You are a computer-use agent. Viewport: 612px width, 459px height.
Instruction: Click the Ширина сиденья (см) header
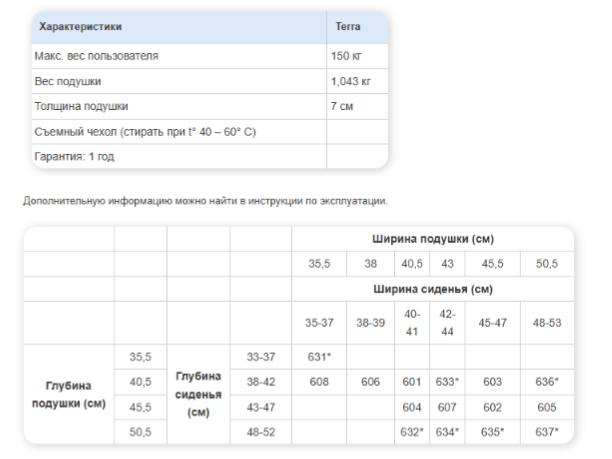432,290
